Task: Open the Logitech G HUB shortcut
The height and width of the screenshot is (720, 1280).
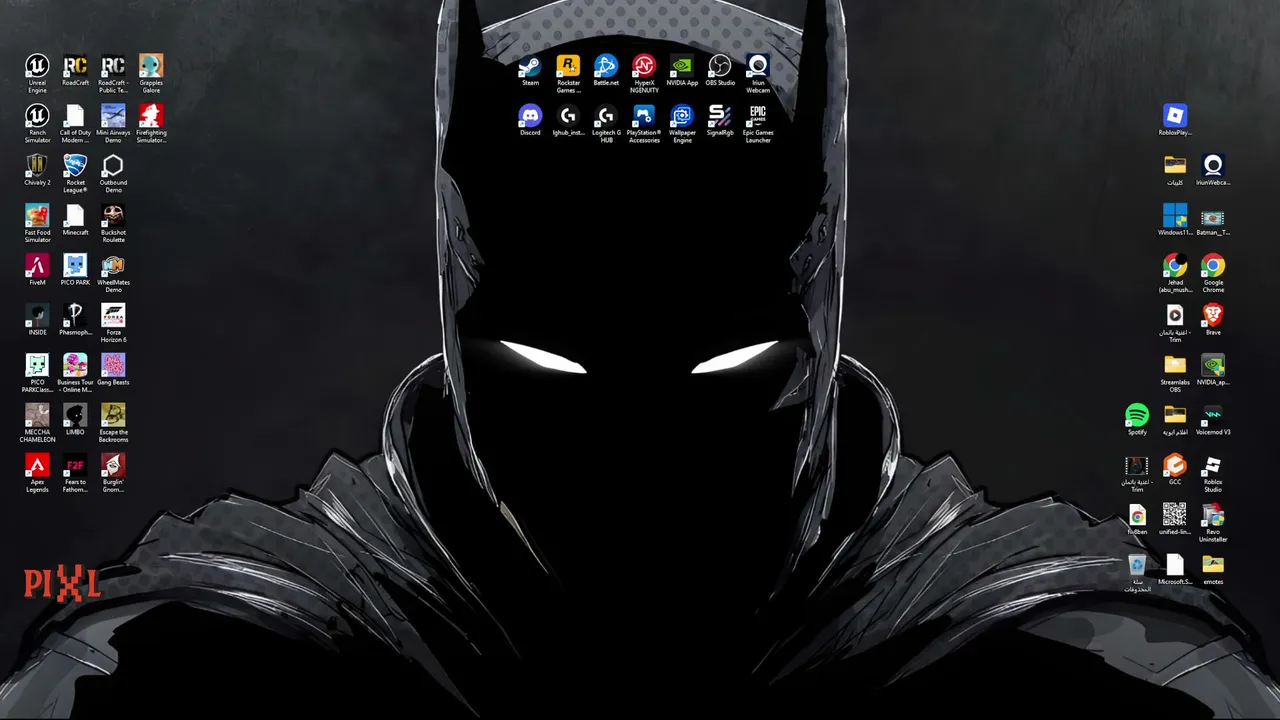Action: coord(606,123)
